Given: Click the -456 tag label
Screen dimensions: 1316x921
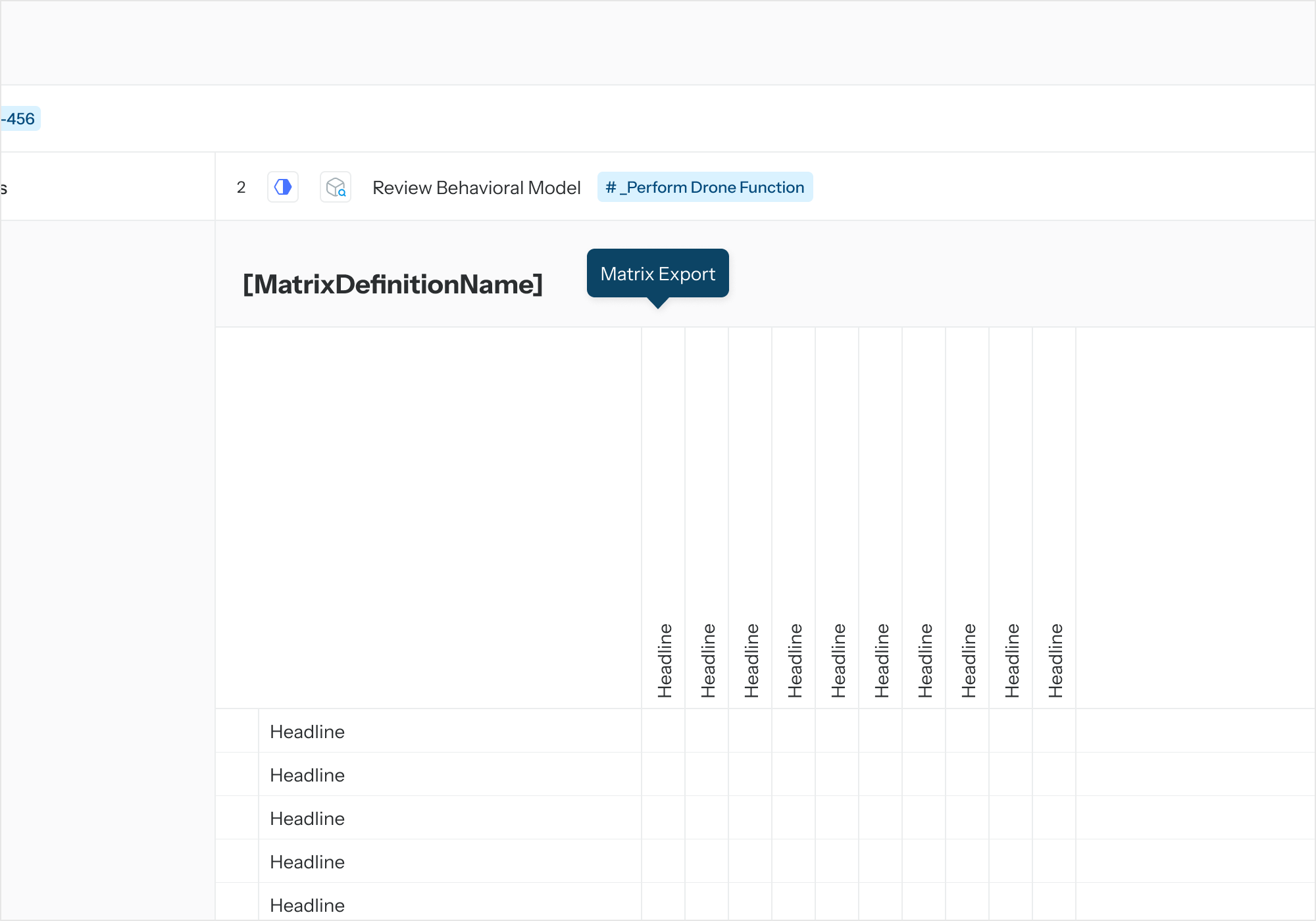Looking at the screenshot, I should [x=20, y=119].
